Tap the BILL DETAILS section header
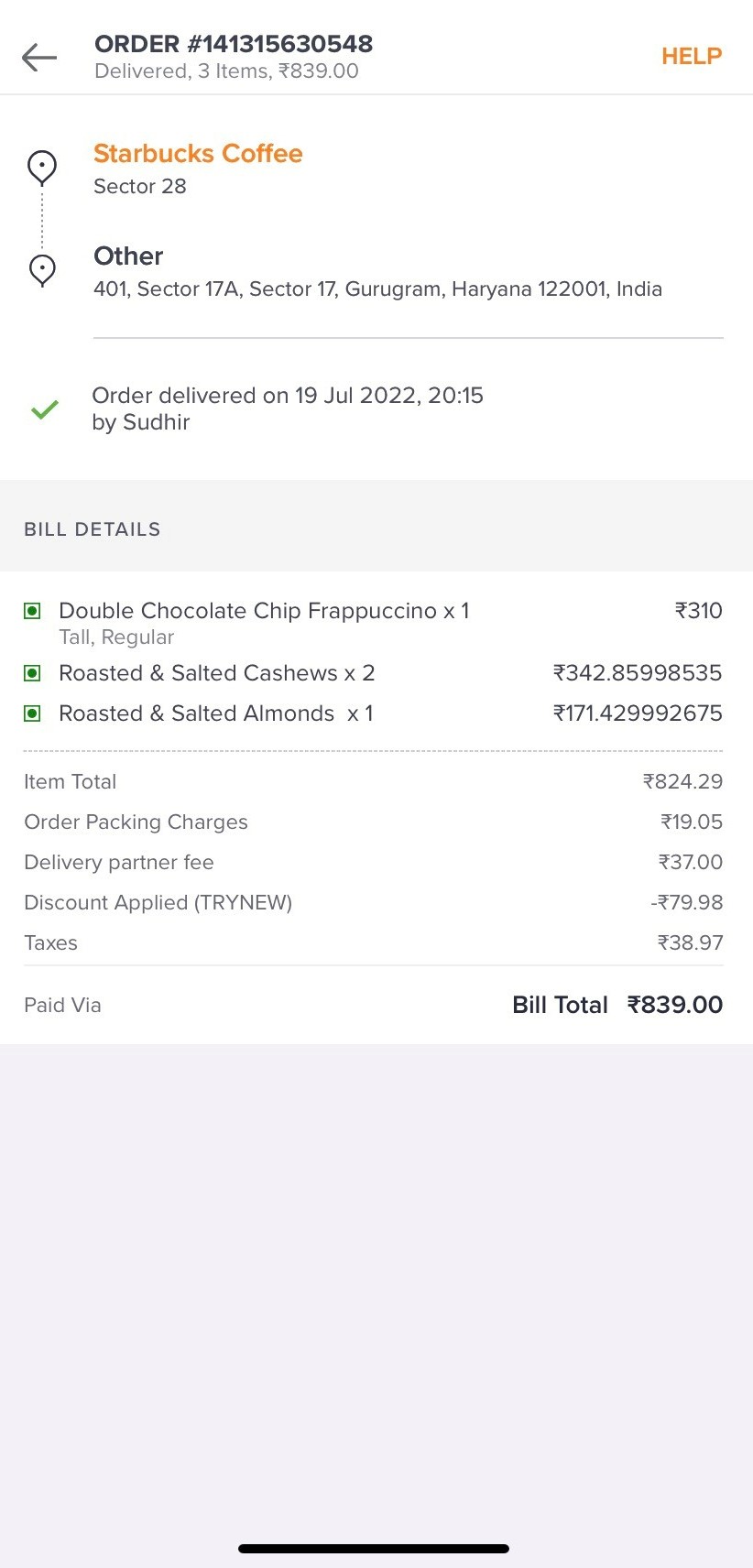This screenshot has width=753, height=1568. tap(92, 528)
